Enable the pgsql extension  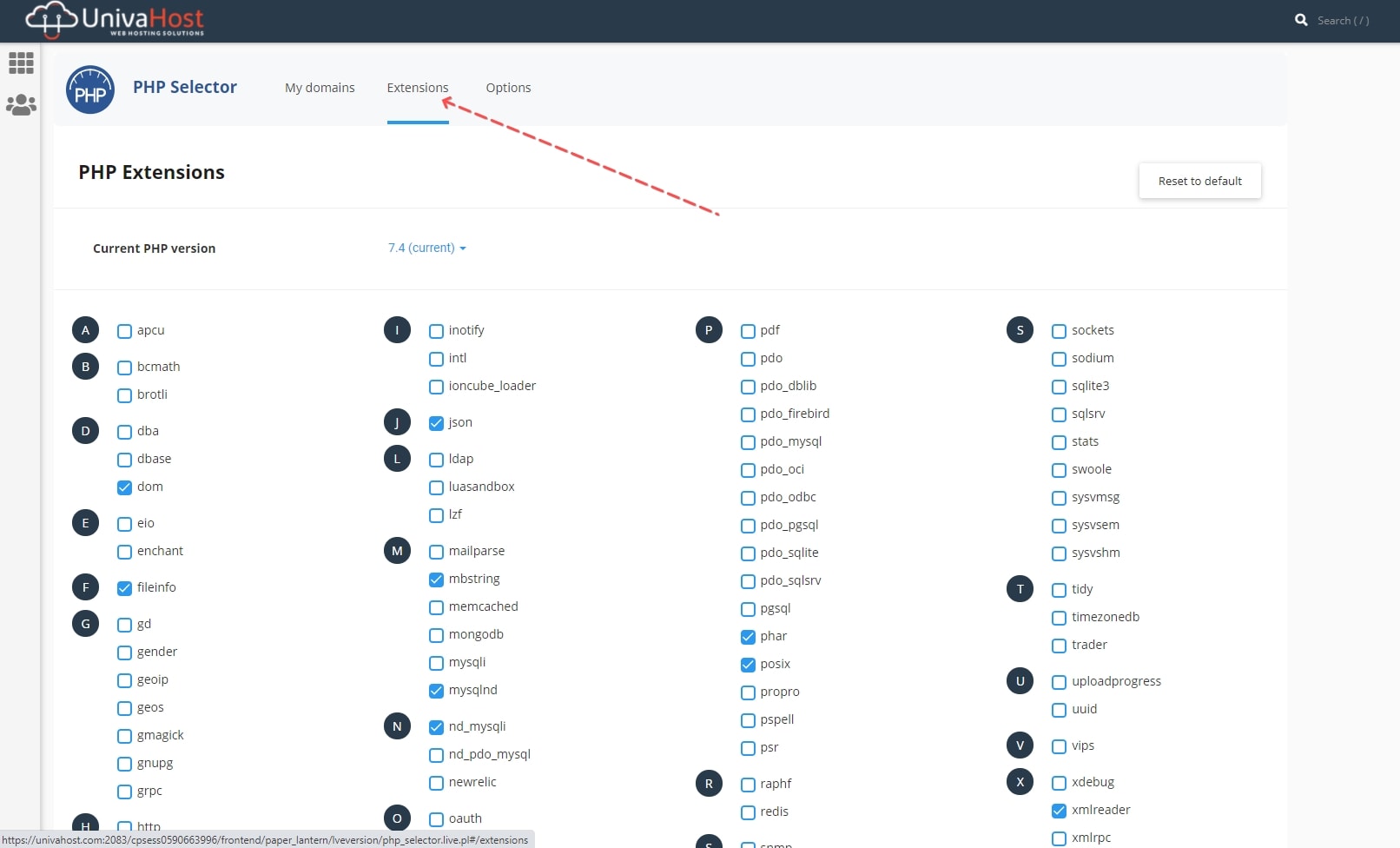point(748,609)
